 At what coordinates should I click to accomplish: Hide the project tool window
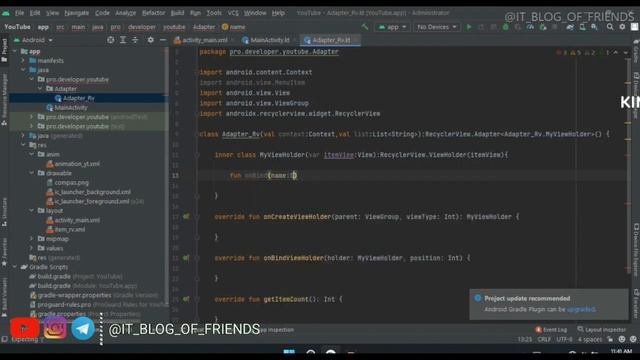163,40
